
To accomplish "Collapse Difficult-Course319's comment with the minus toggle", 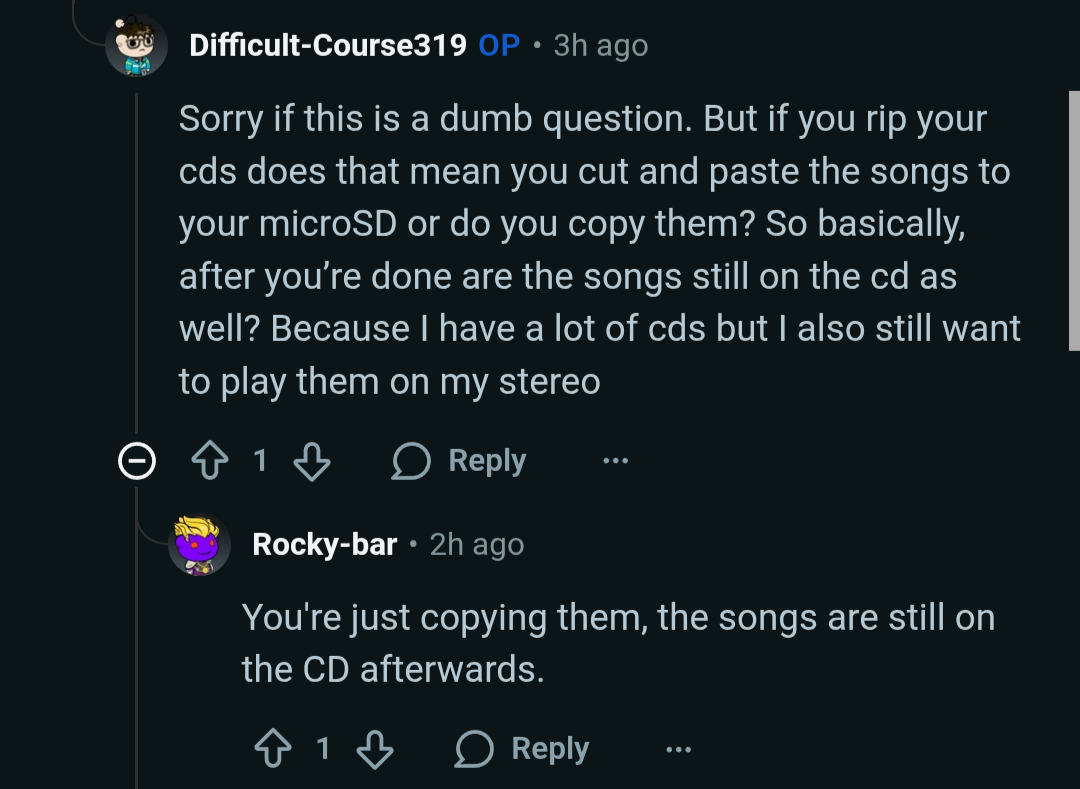I will point(135,460).
